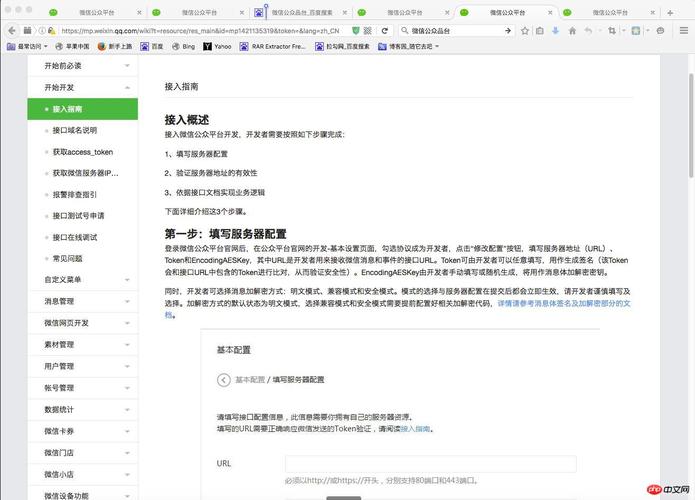
Task: Click the 接入指南 link below 基本配置
Action: [x=415, y=429]
